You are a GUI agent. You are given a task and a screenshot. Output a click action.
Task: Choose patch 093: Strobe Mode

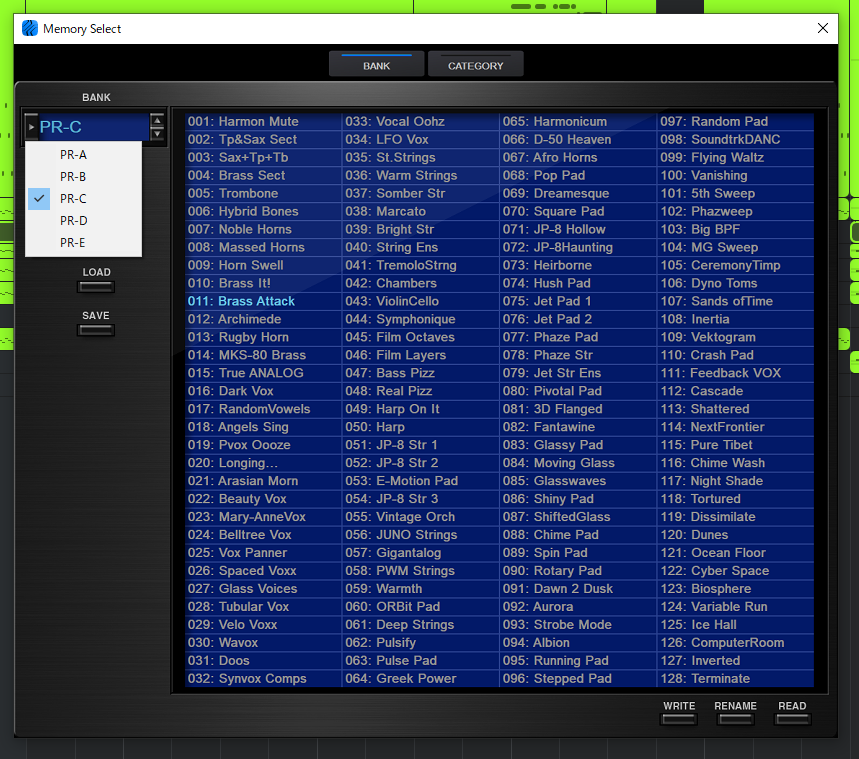(x=578, y=625)
